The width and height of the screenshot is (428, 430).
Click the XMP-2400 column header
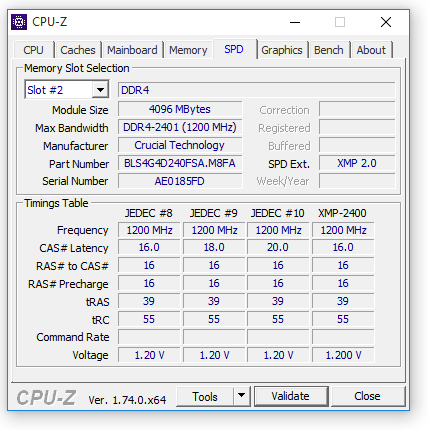pos(342,213)
